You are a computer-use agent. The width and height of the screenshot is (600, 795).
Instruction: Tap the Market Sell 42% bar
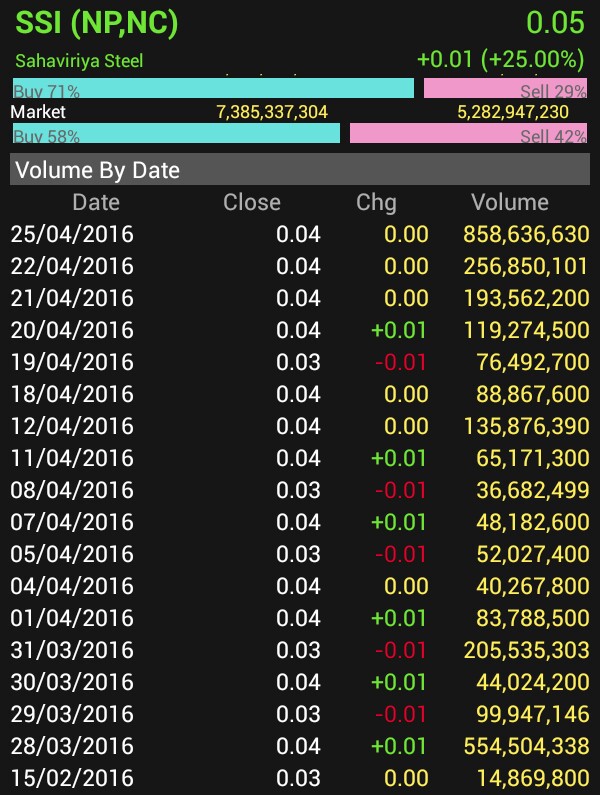coord(469,133)
